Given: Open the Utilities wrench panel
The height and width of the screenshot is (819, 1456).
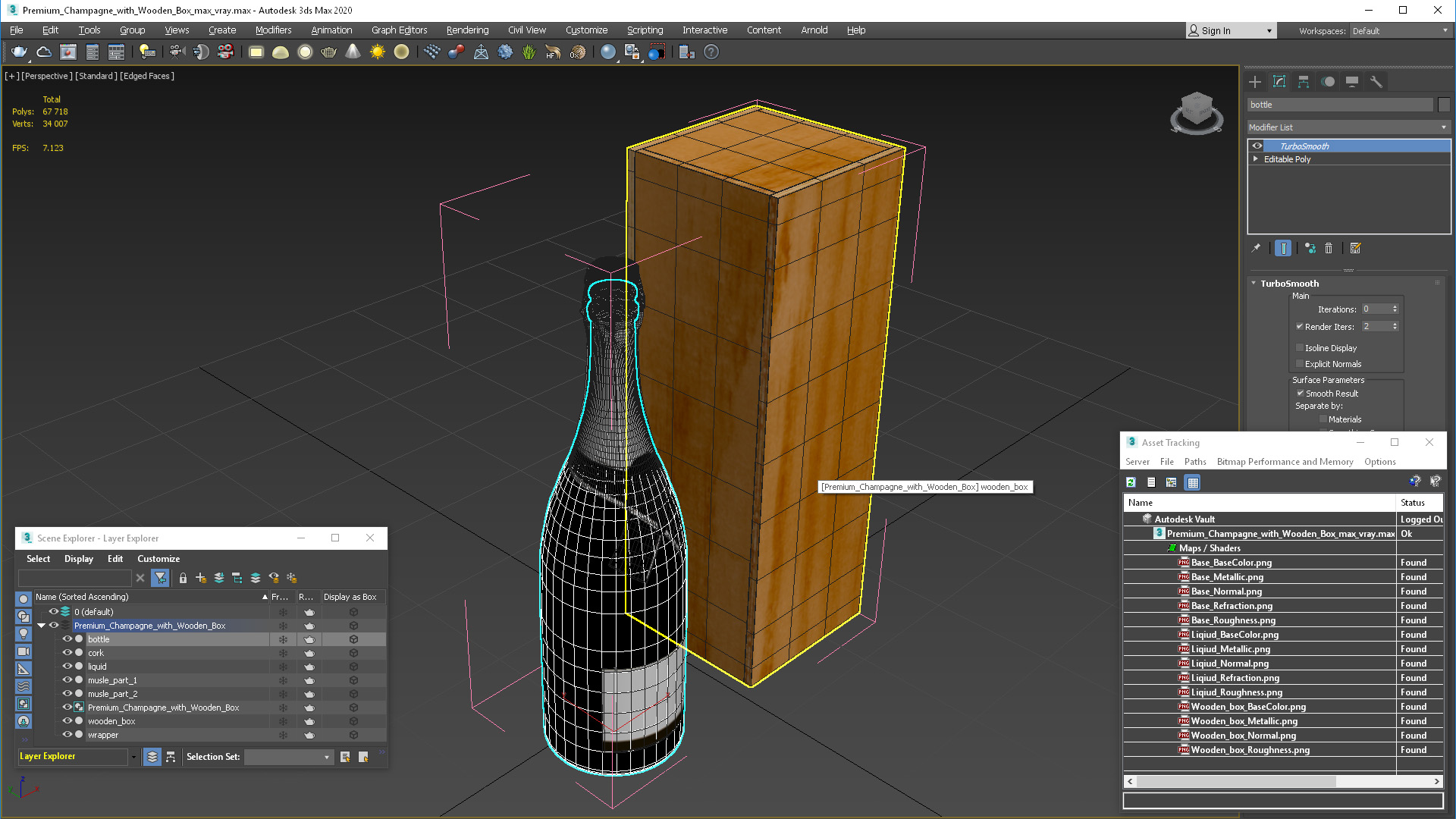Looking at the screenshot, I should (x=1376, y=82).
